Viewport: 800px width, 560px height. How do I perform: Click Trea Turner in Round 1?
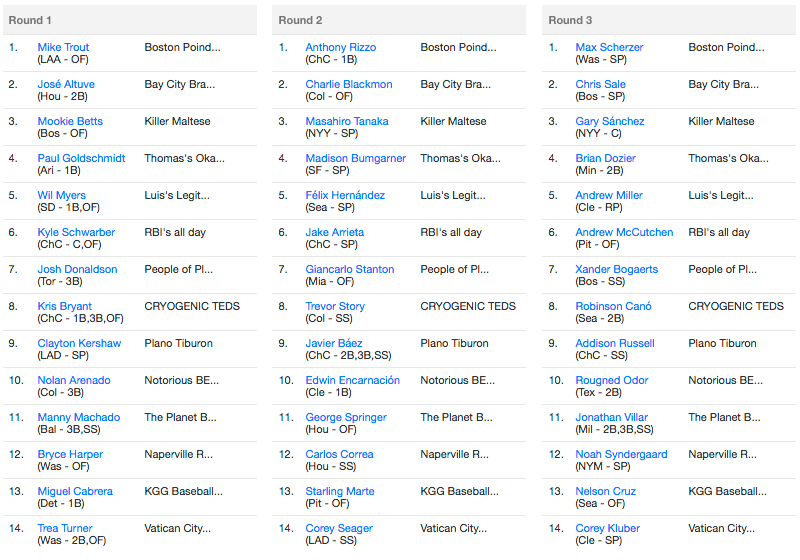click(65, 528)
